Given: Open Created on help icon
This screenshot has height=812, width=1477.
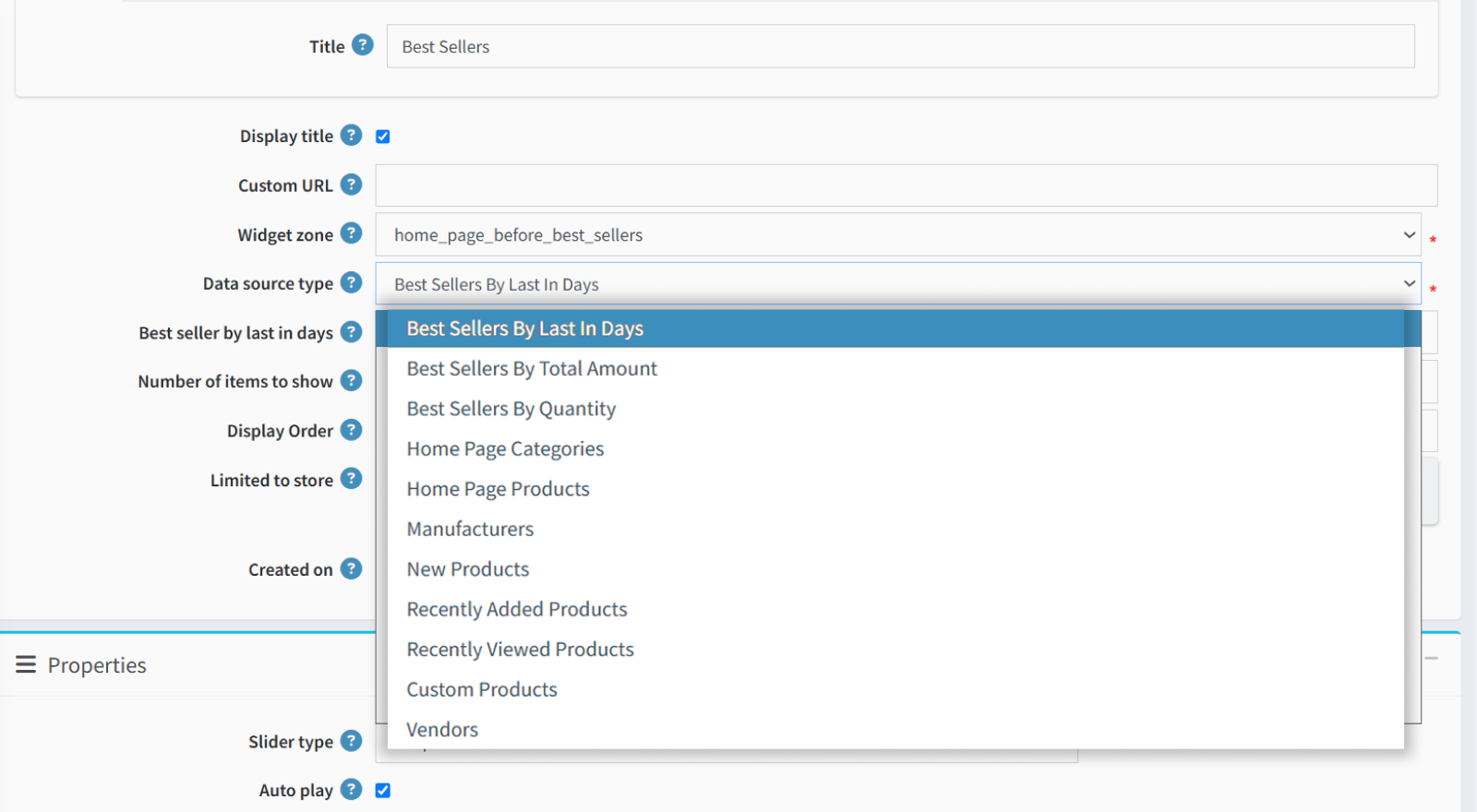Looking at the screenshot, I should pos(351,568).
